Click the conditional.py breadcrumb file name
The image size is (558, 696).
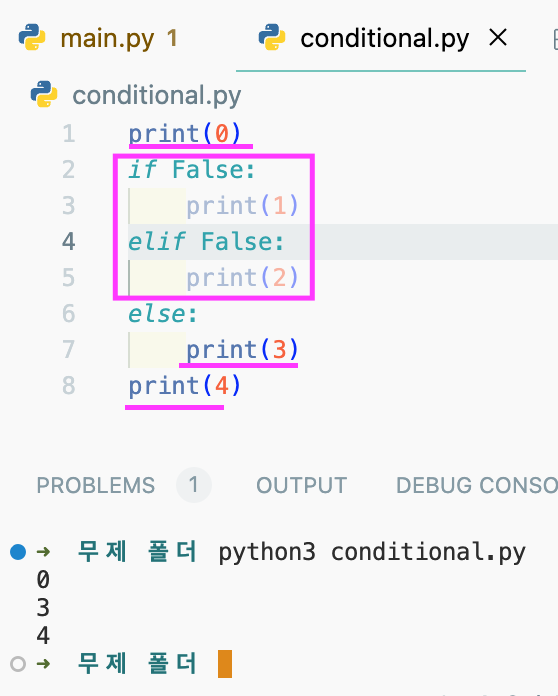click(x=157, y=95)
